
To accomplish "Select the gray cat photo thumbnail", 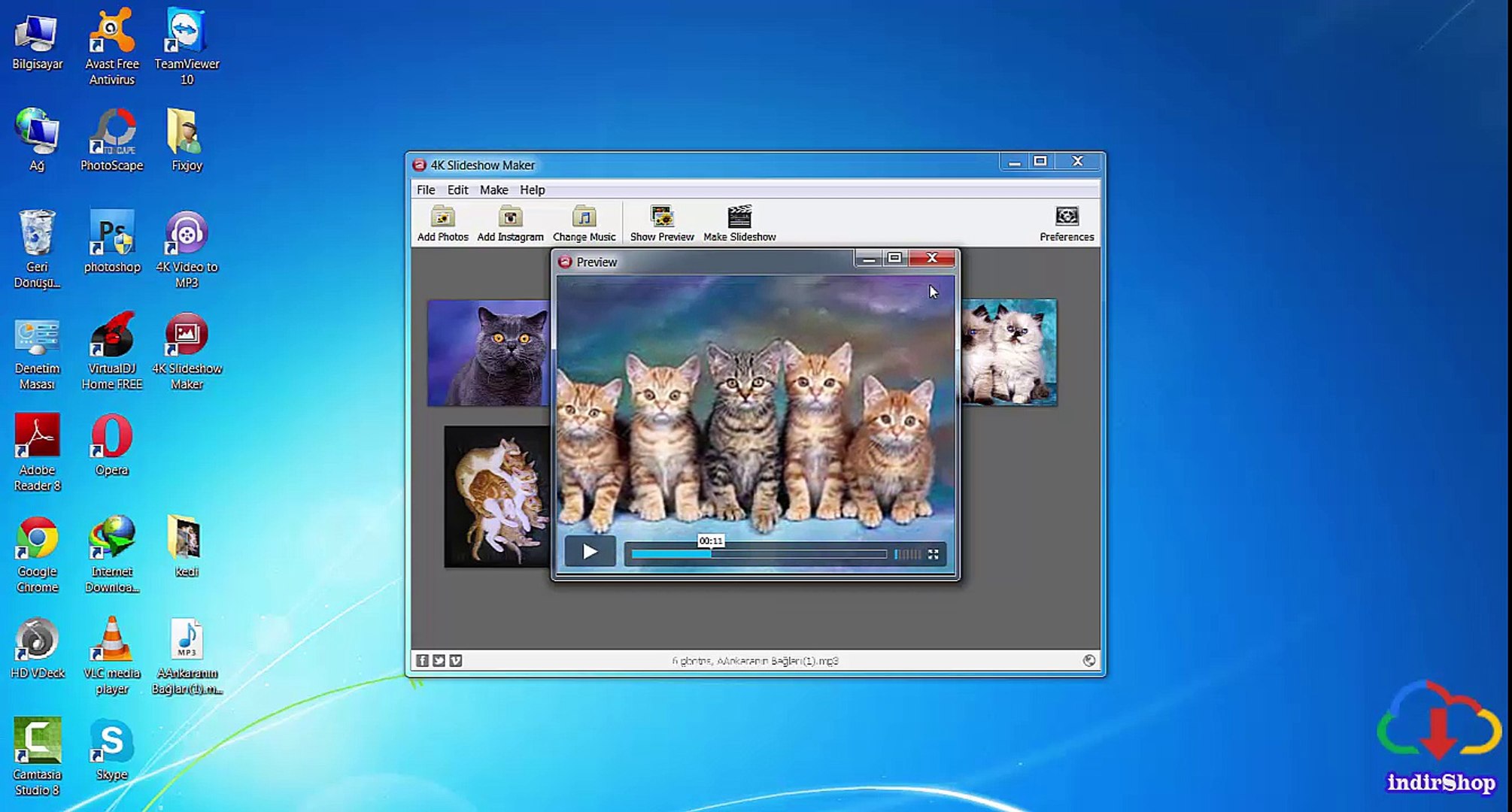I will pos(488,353).
